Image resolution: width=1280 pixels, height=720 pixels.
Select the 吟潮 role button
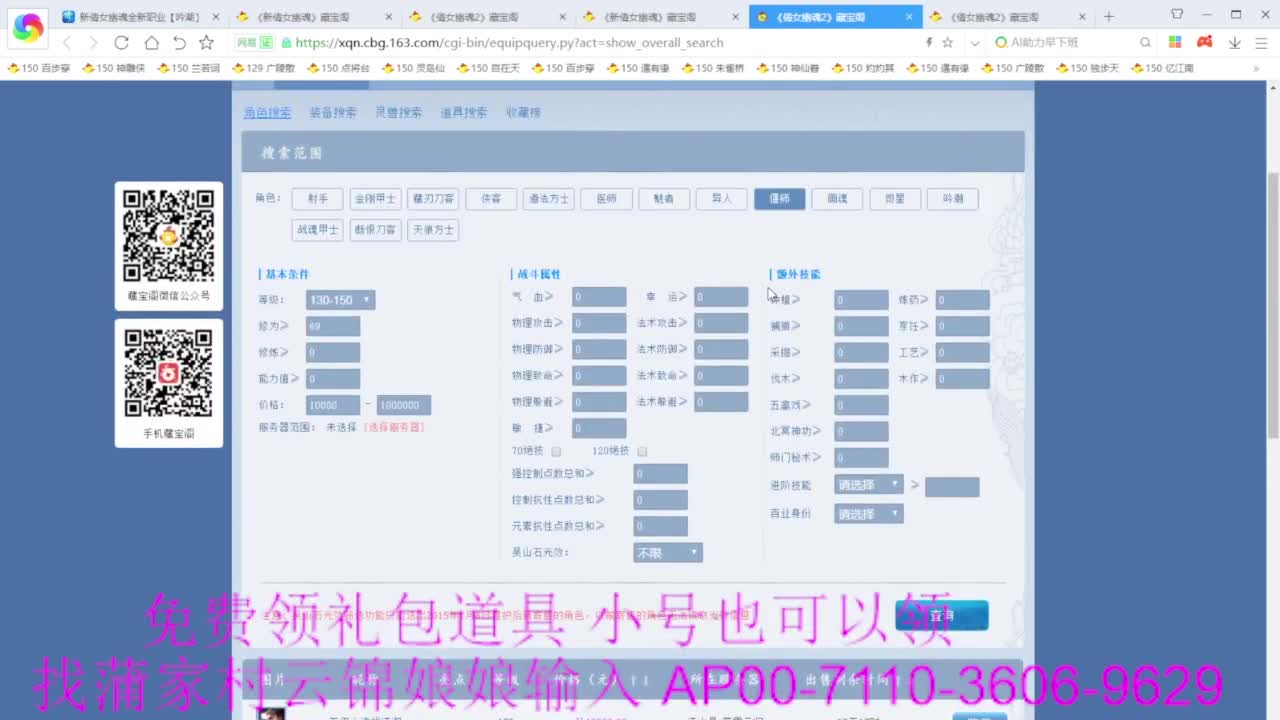953,199
